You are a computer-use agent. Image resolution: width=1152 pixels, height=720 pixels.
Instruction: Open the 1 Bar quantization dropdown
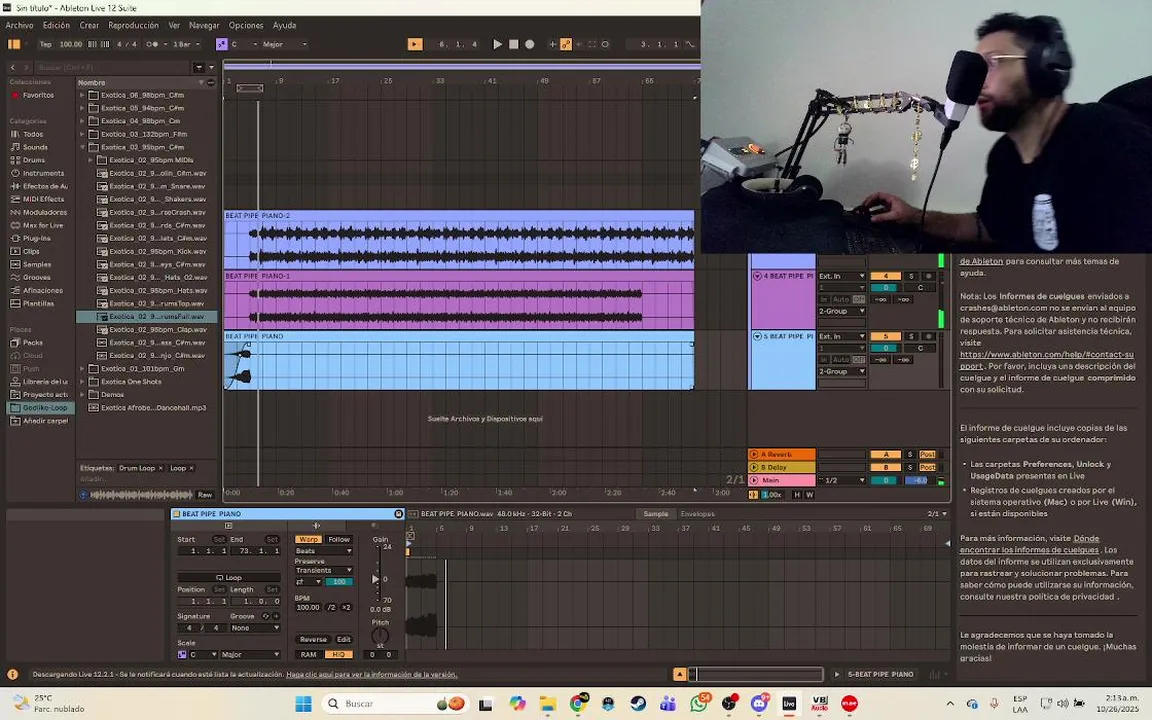[x=185, y=44]
